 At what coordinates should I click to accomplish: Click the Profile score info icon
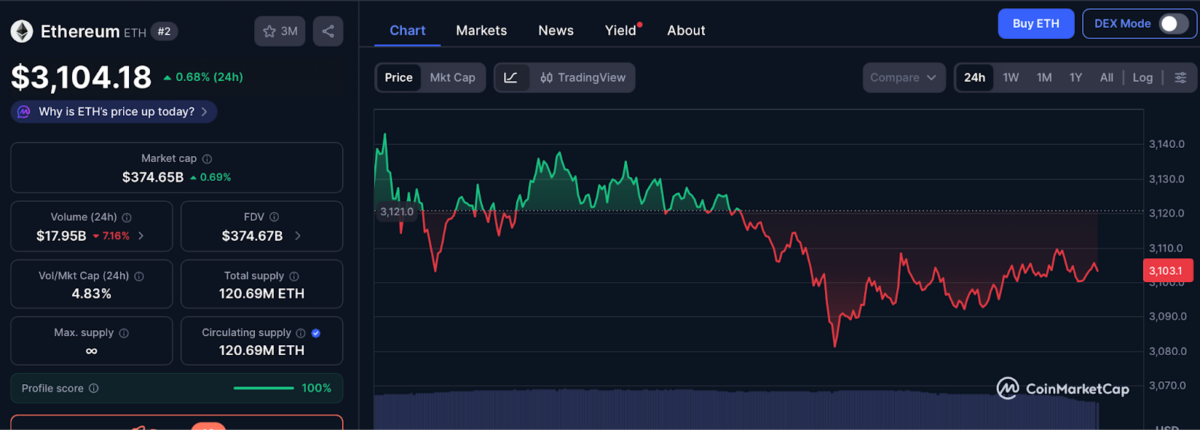point(93,388)
